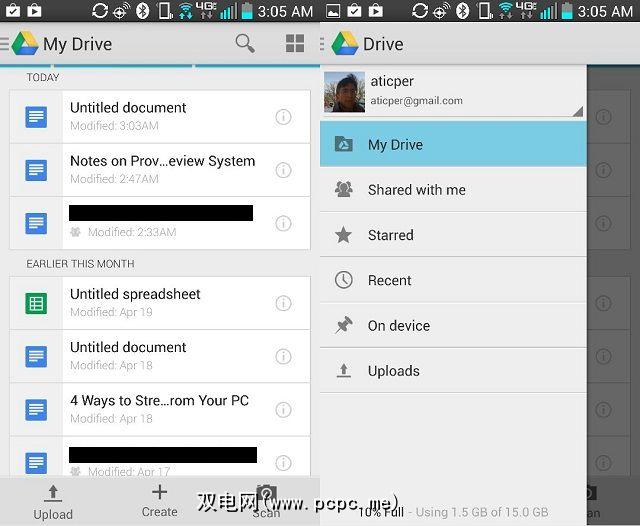Open sheet icon of Untitled spreadsheet
The height and width of the screenshot is (526, 640).
click(36, 303)
